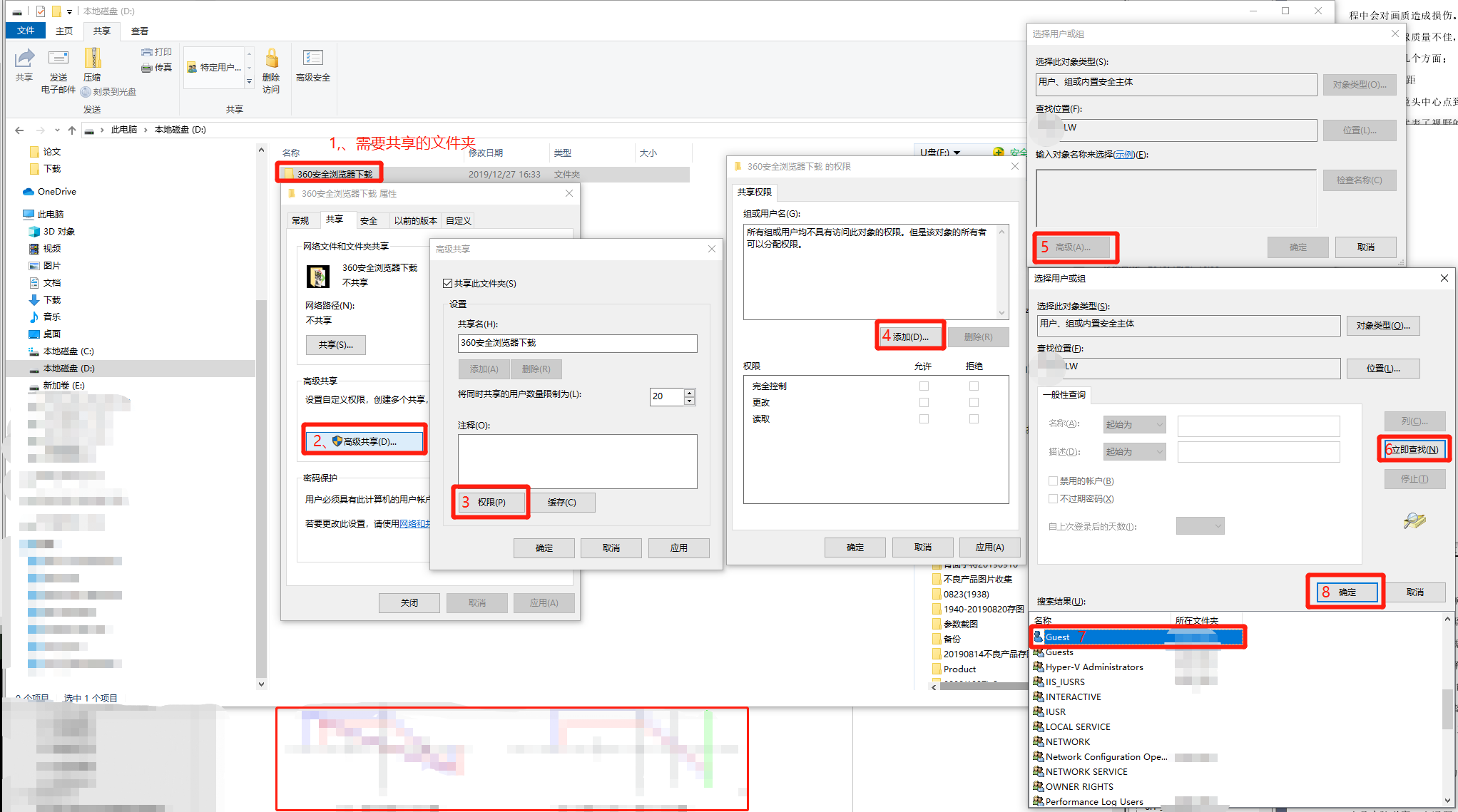Open the 名称 起始为 dropdown
The image size is (1458, 812).
(x=1134, y=425)
